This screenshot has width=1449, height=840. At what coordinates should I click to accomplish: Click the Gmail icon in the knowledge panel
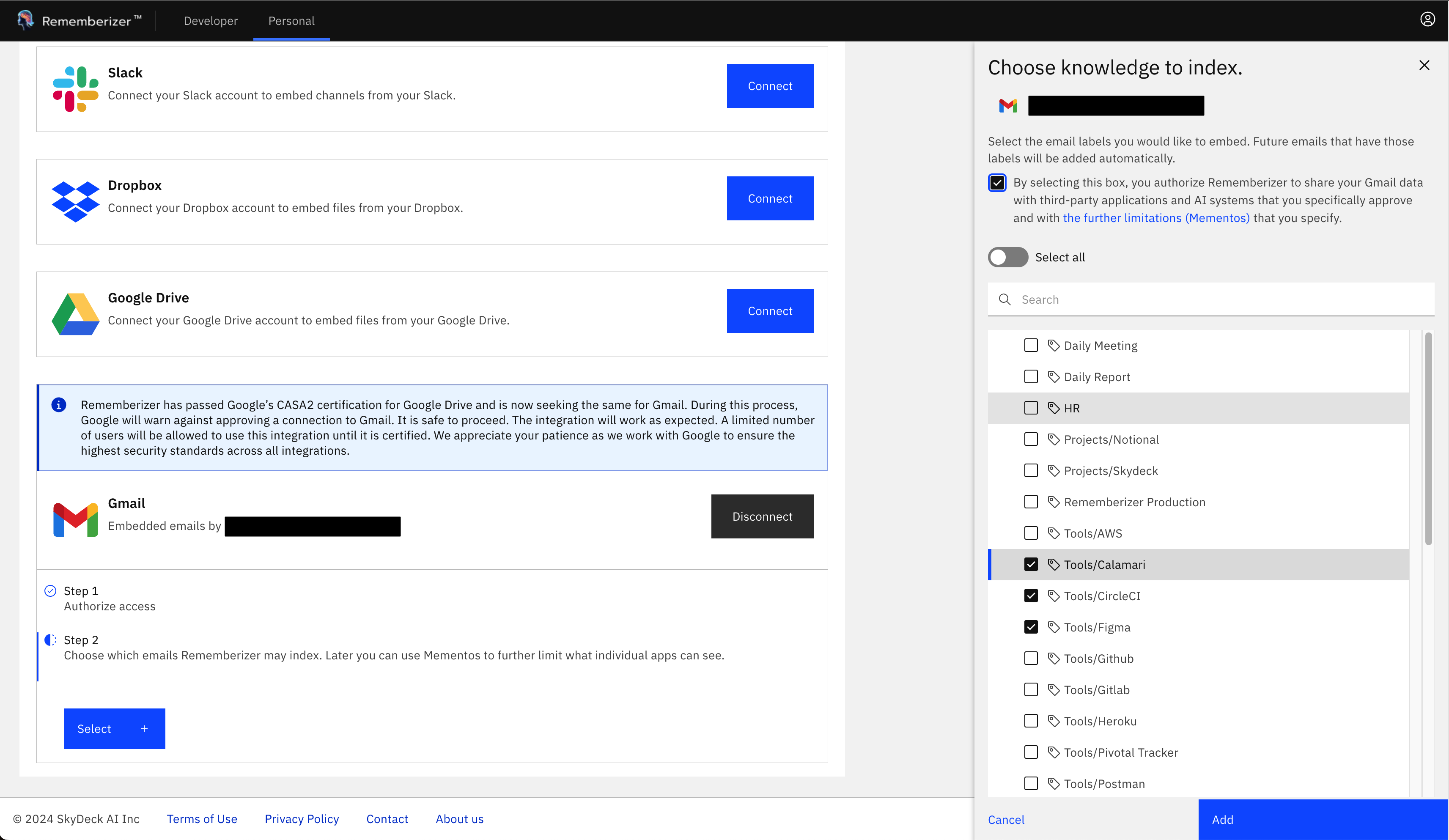tap(1008, 105)
